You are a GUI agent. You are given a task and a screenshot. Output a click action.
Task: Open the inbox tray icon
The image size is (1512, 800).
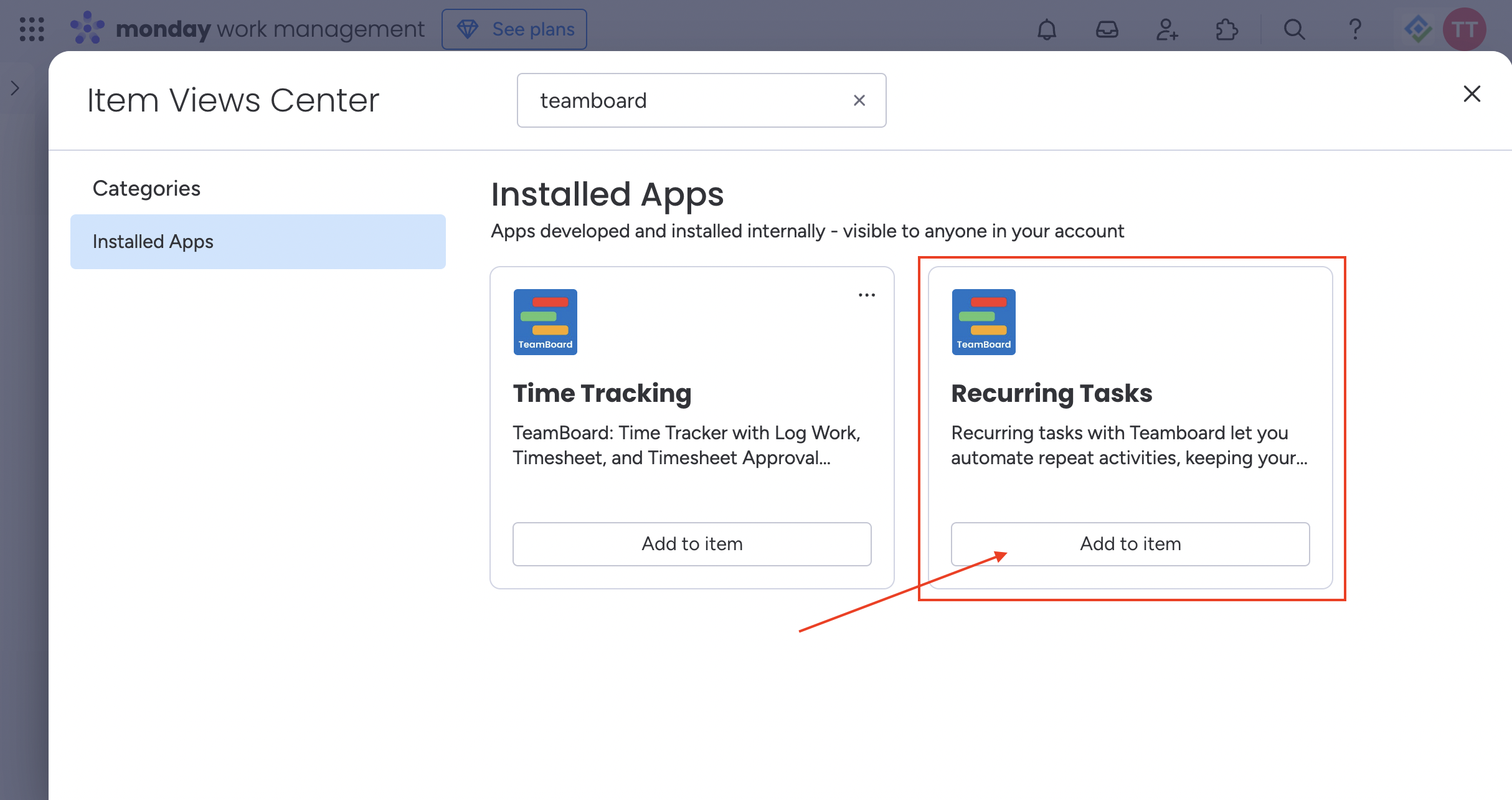(1107, 29)
